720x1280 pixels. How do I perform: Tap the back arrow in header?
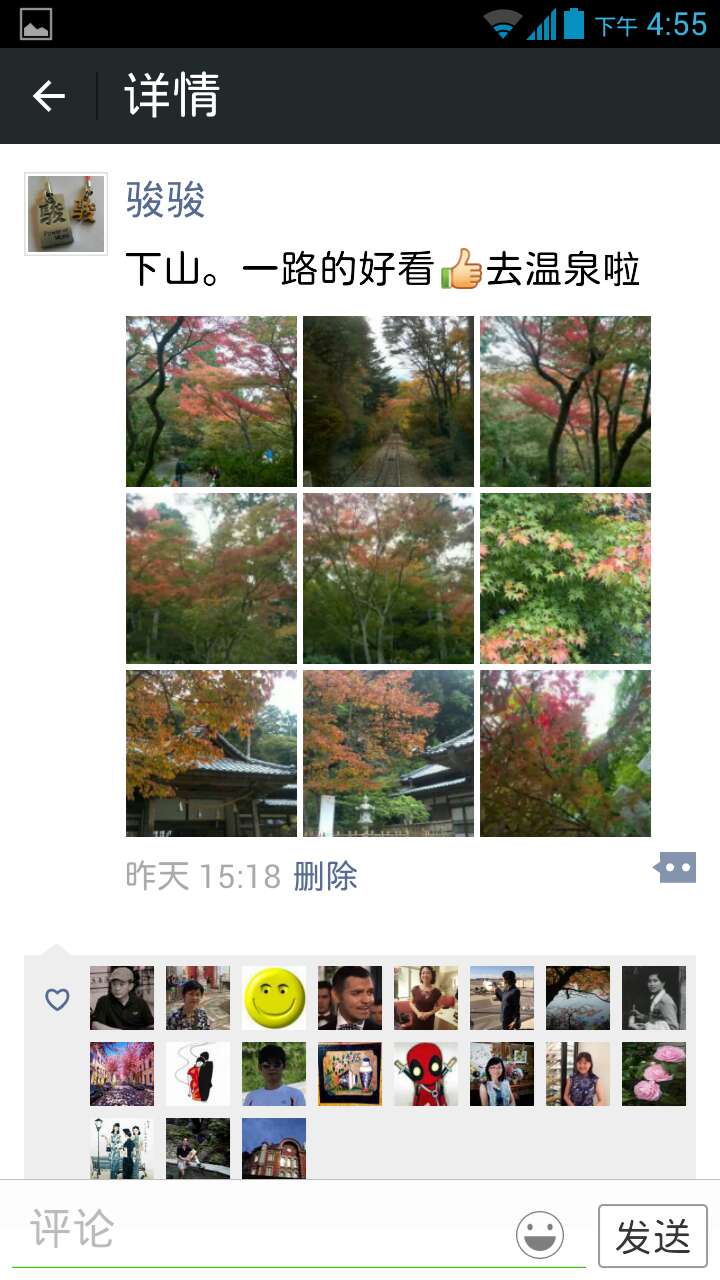point(48,96)
